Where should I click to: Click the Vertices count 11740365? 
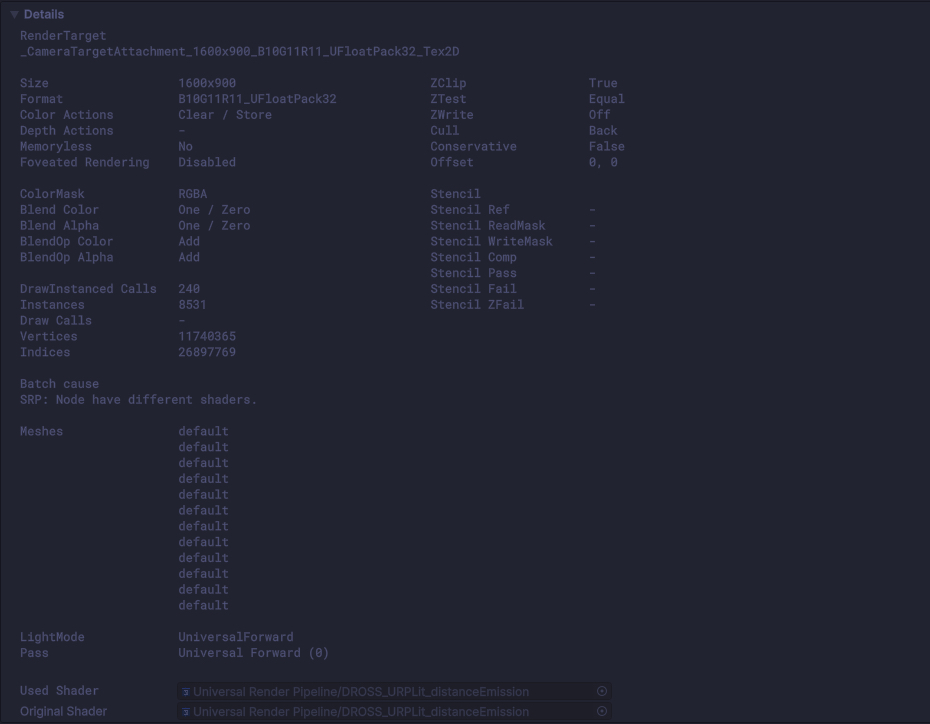(x=208, y=336)
